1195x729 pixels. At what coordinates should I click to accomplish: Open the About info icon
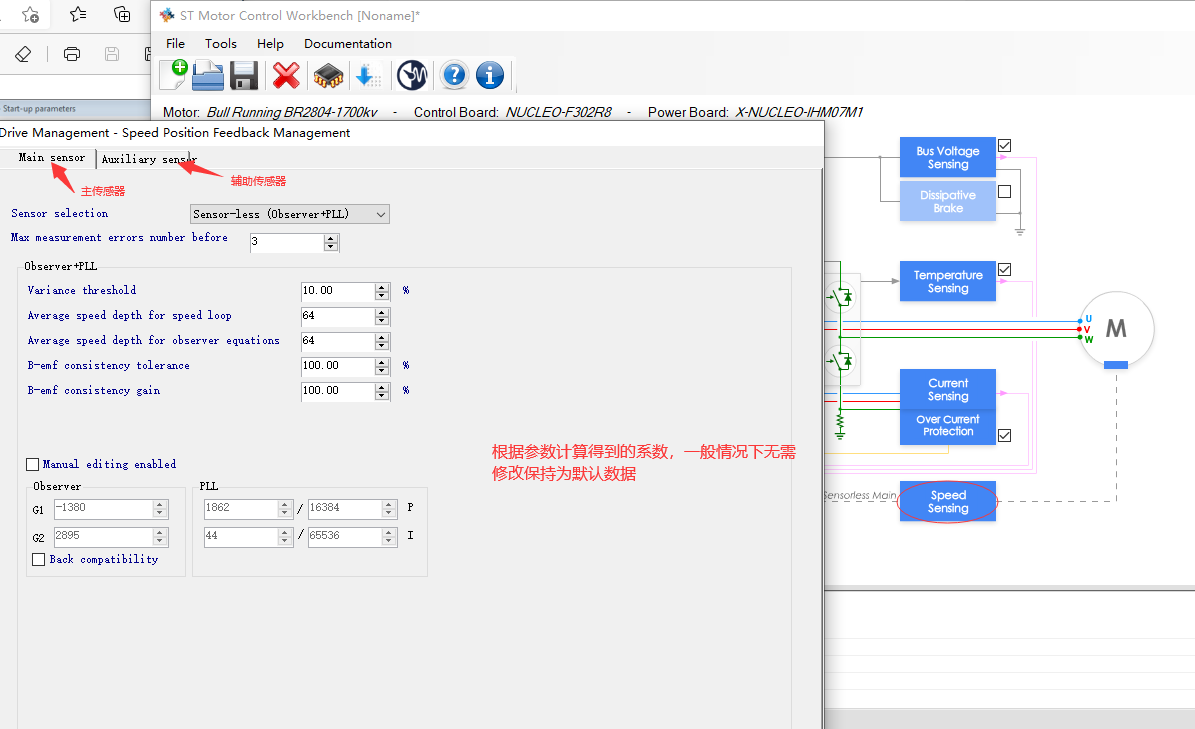[489, 75]
